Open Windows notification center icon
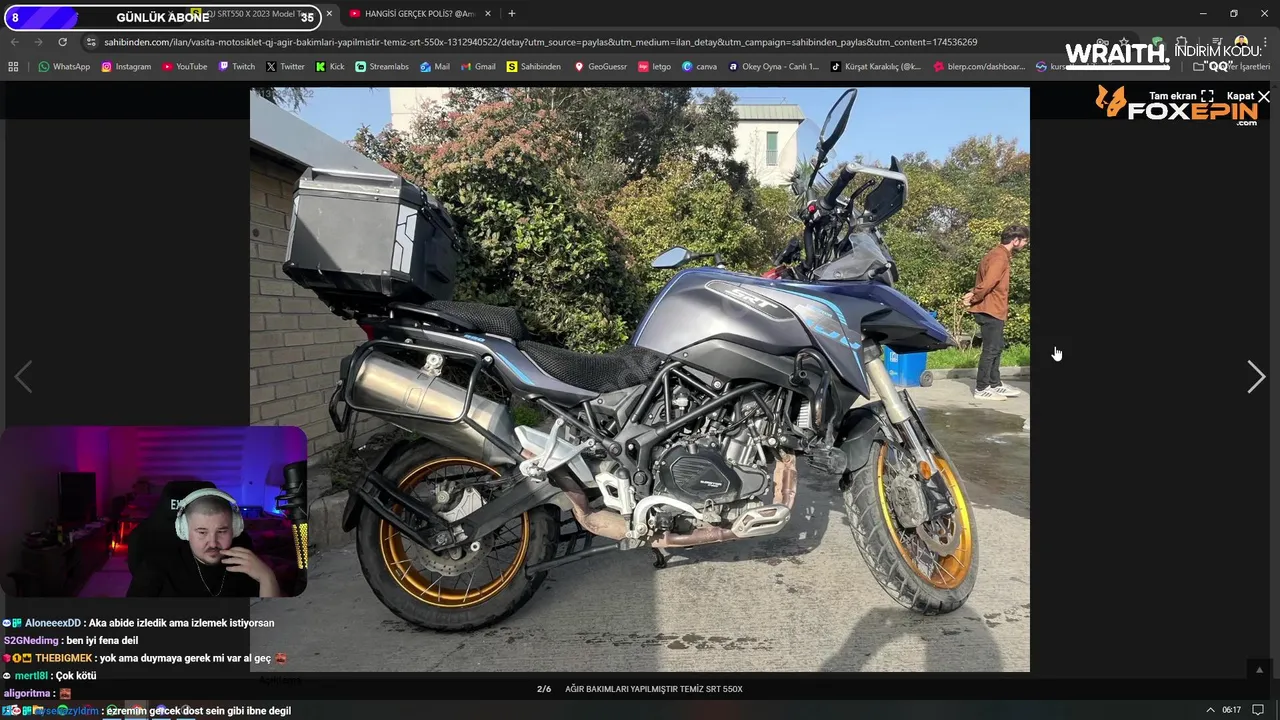The image size is (1280, 720). (x=1258, y=710)
